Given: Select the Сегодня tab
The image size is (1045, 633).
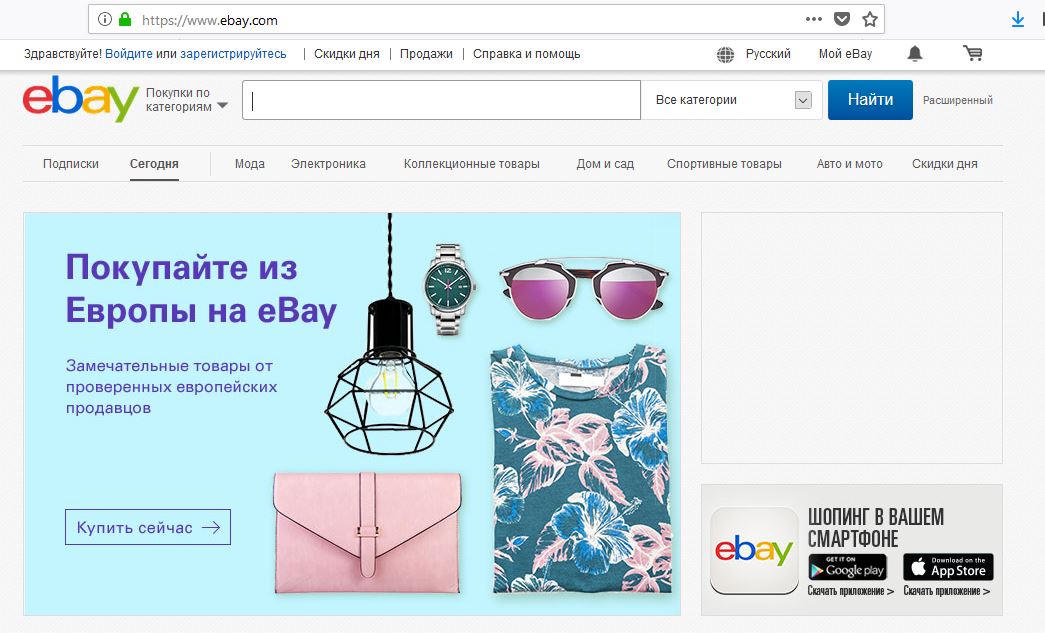Looking at the screenshot, I should [x=154, y=164].
